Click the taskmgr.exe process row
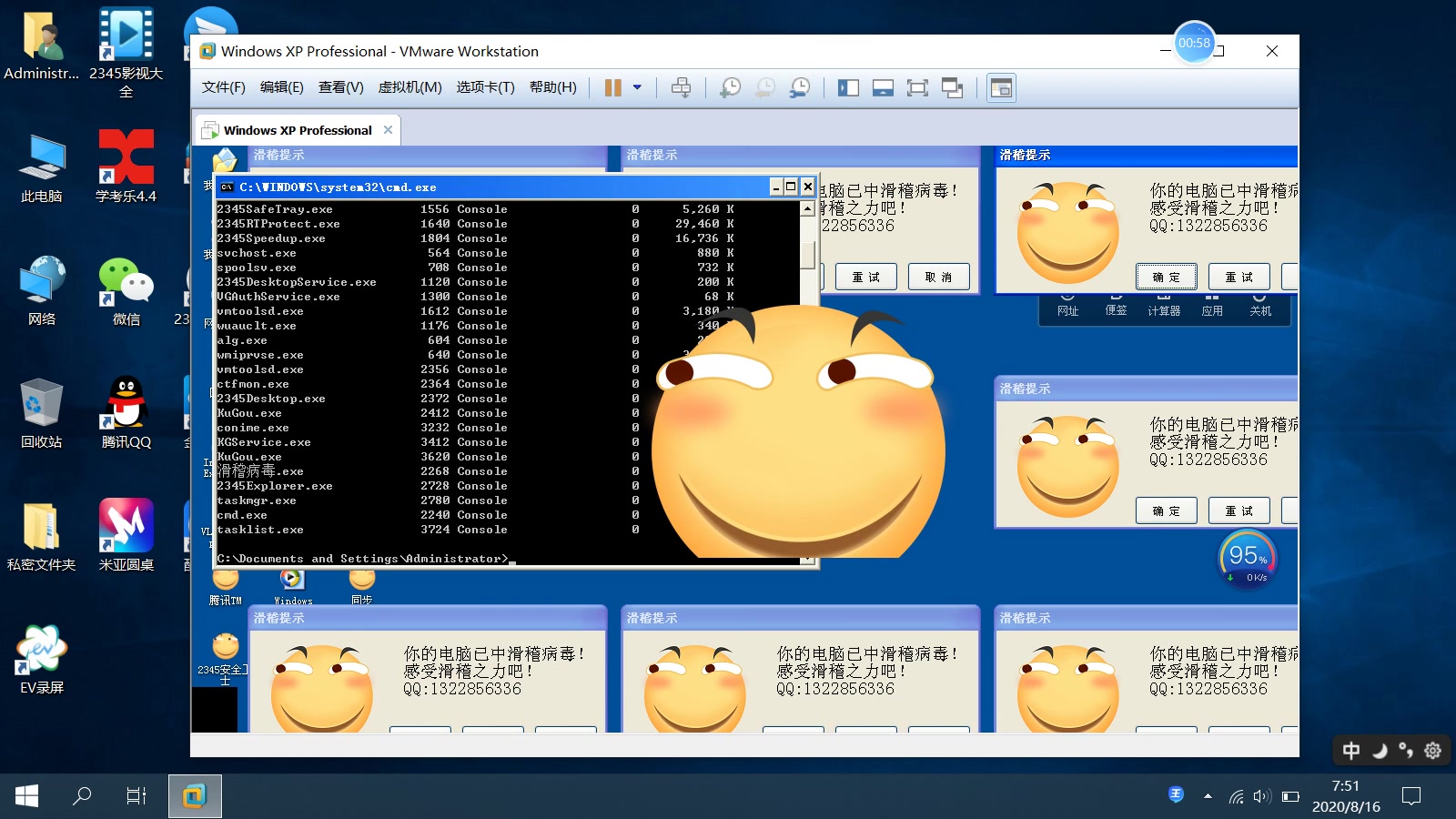The image size is (1456, 819). coord(475,500)
